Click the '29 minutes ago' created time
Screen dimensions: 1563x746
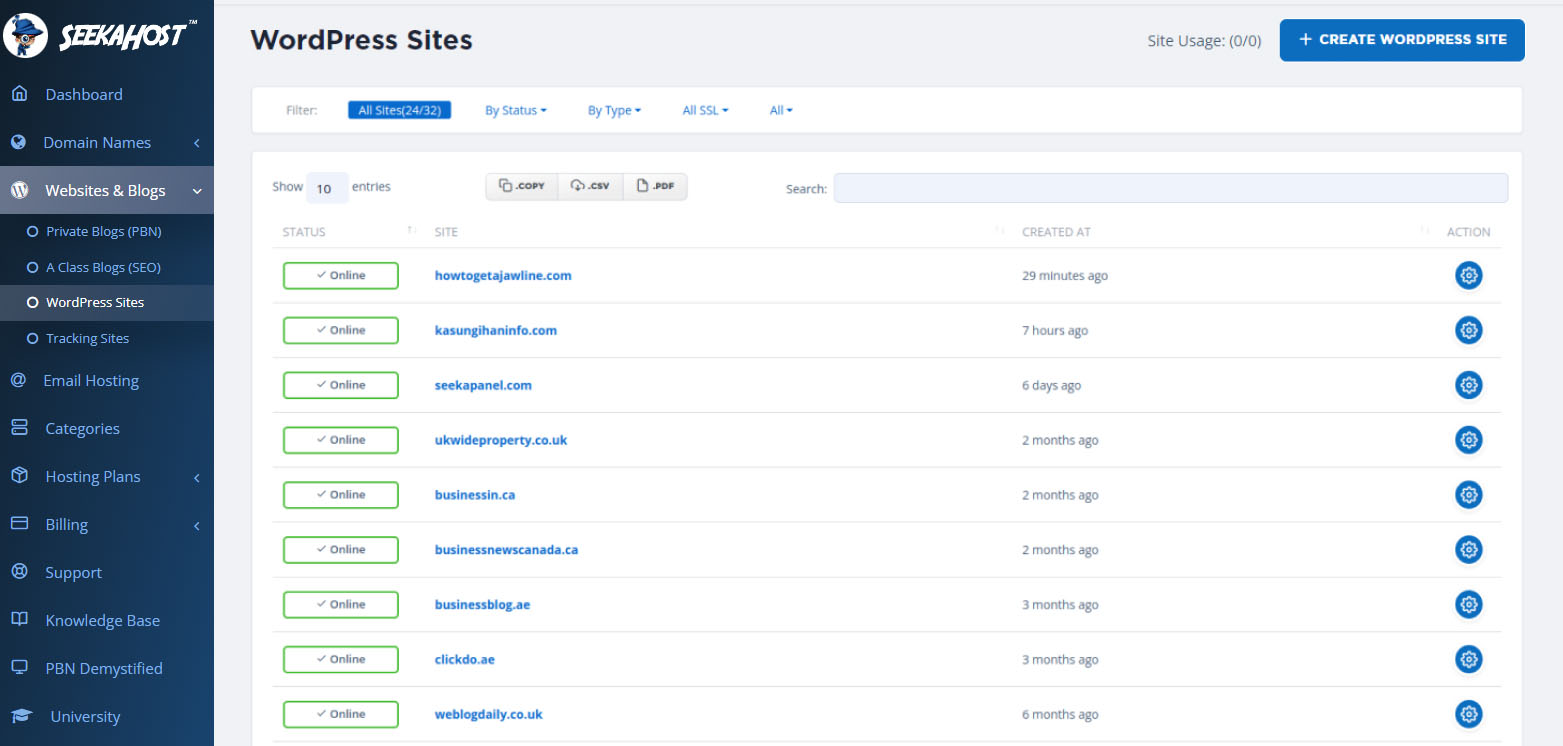pos(1064,276)
